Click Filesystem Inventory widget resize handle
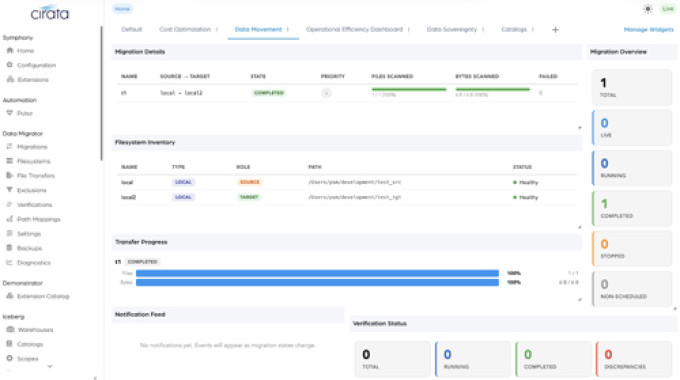Screen dimensions: 680x380 (x=579, y=227)
